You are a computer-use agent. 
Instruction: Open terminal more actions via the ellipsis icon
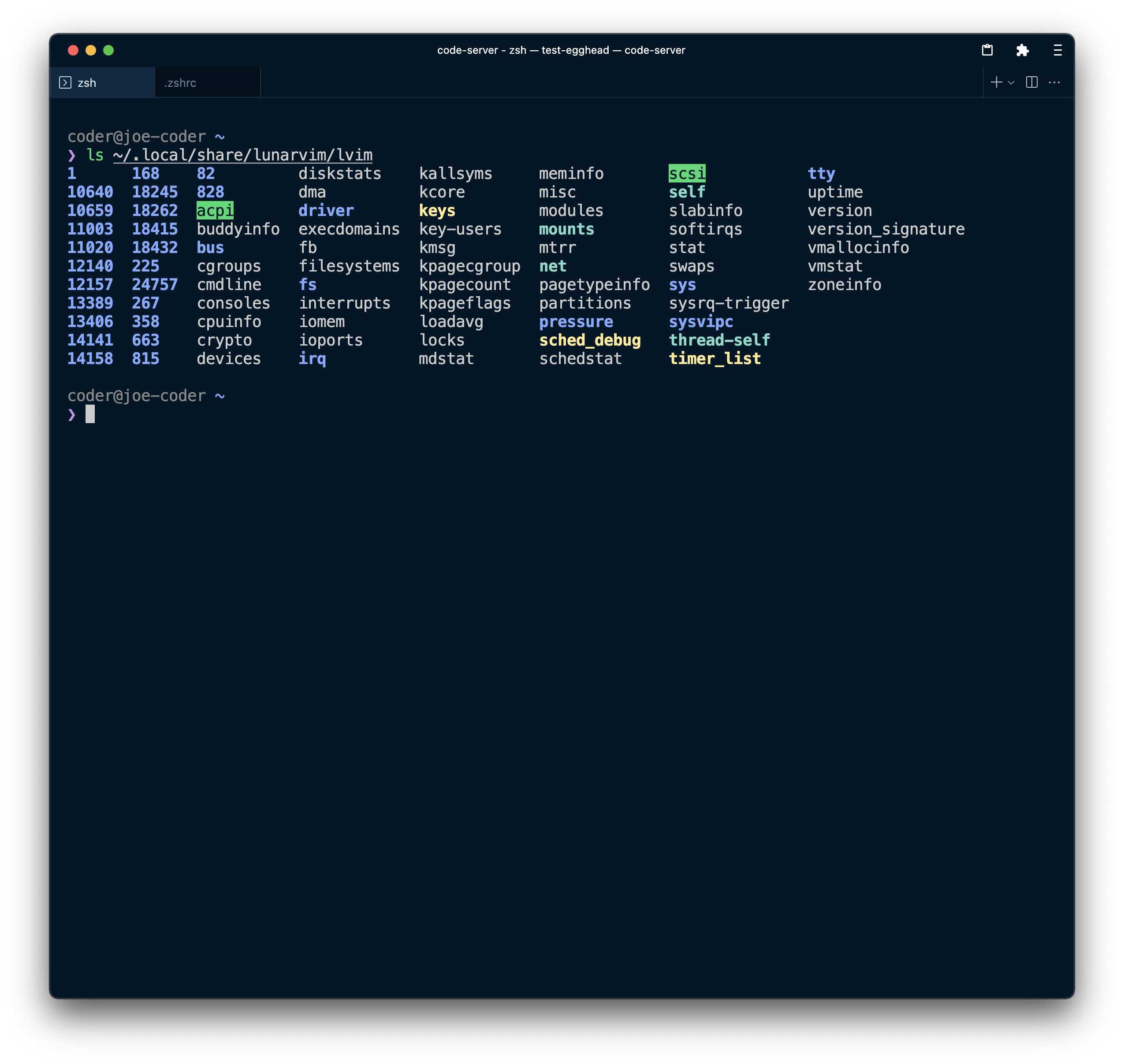[x=1055, y=82]
